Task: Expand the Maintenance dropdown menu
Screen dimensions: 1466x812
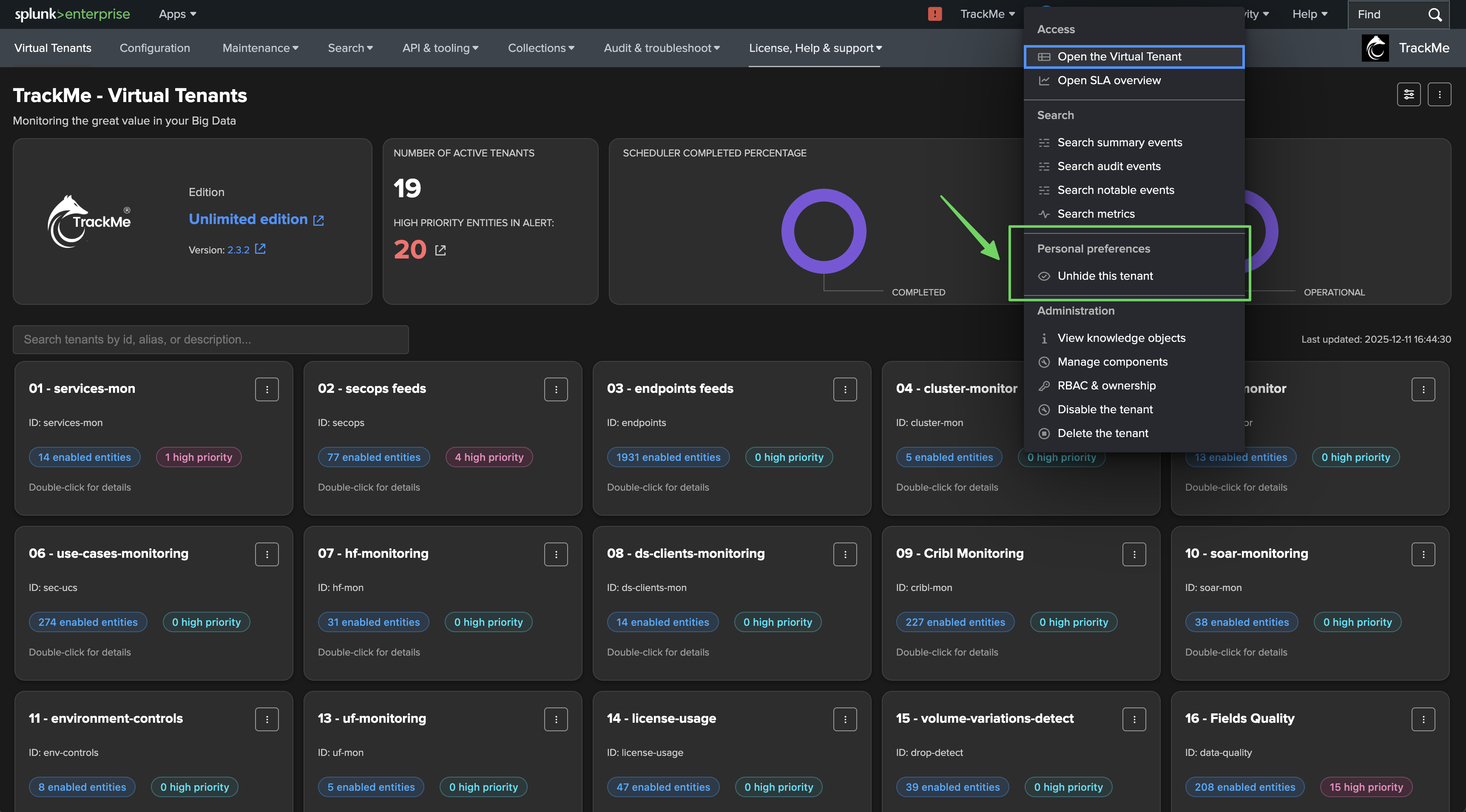Action: click(260, 48)
